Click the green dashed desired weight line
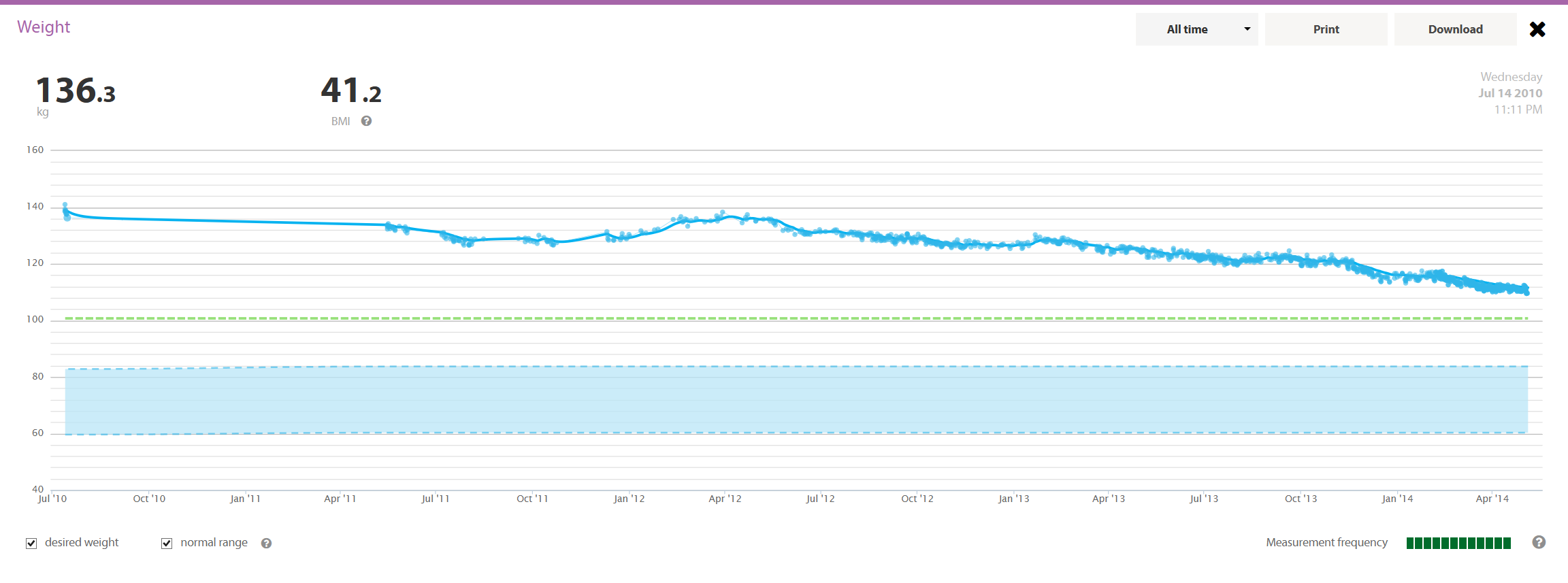The image size is (1568, 583). pos(796,318)
